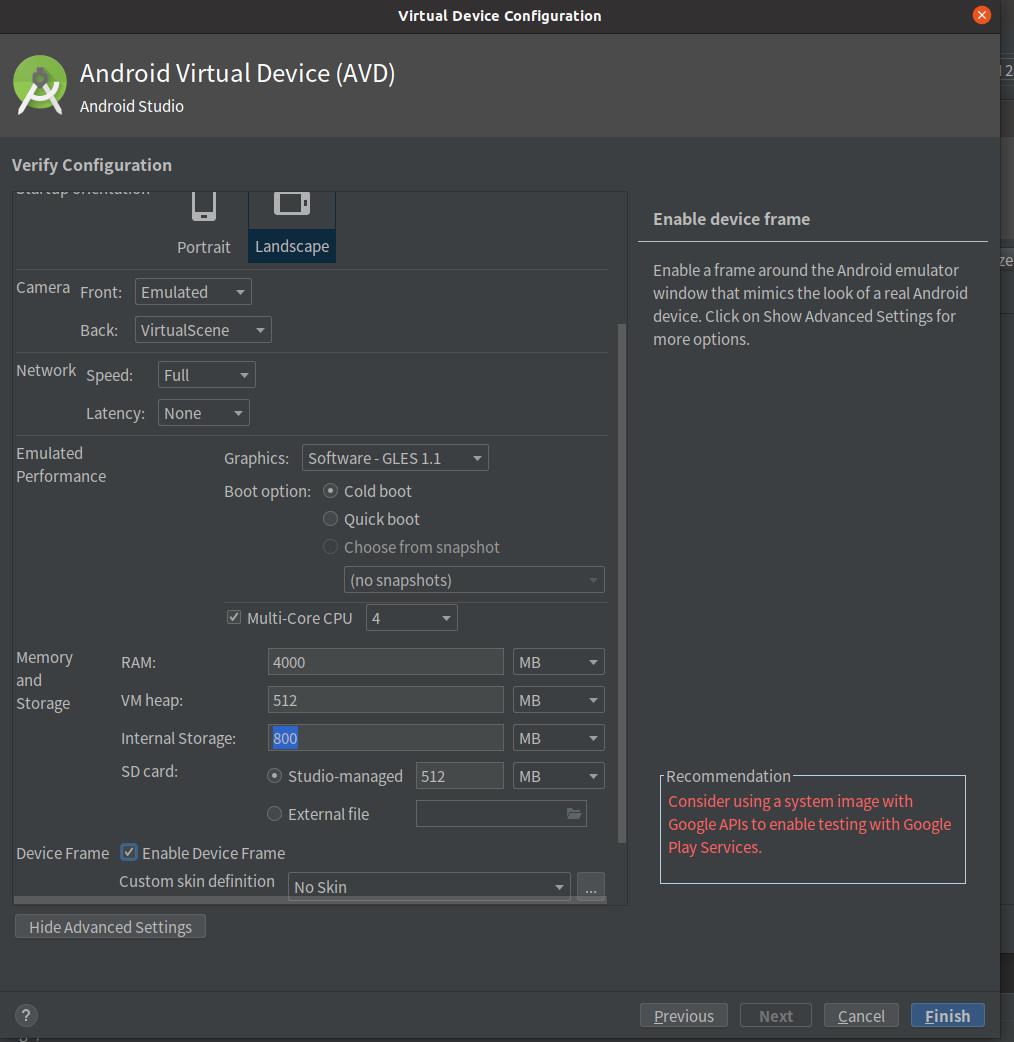1014x1042 pixels.
Task: Enable the Quick boot option
Action: [330, 519]
